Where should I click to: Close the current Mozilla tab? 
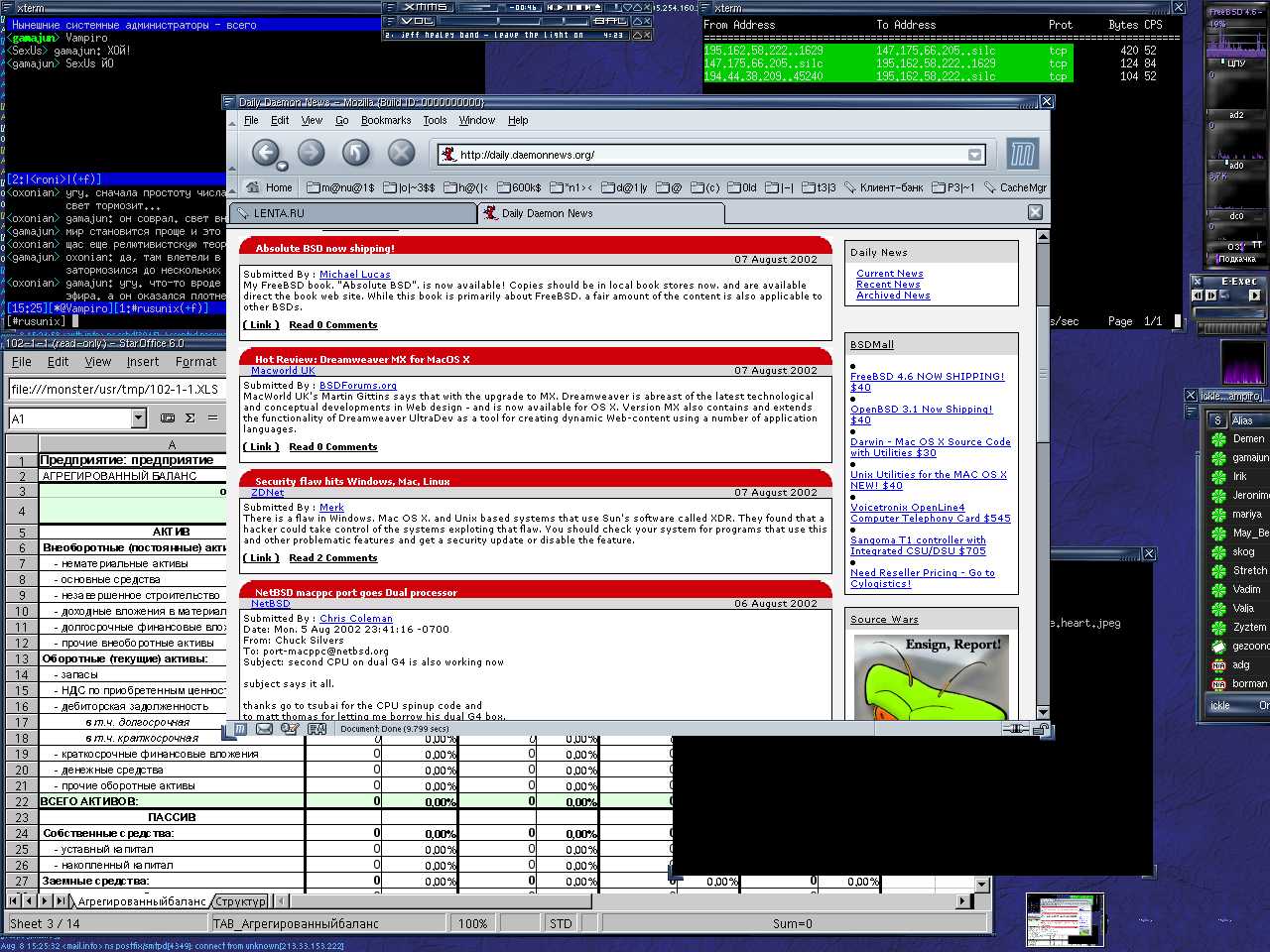[x=1035, y=212]
